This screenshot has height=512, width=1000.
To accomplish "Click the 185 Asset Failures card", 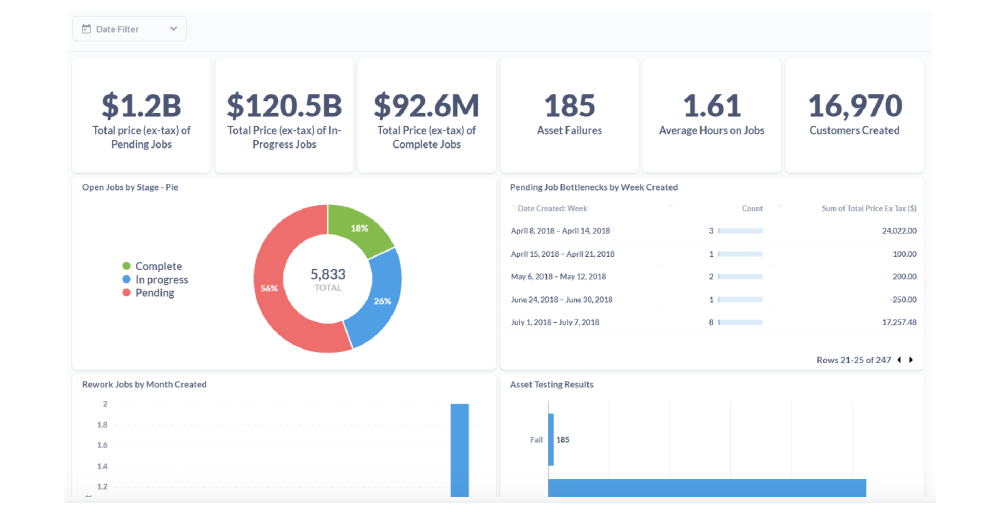I will (570, 115).
